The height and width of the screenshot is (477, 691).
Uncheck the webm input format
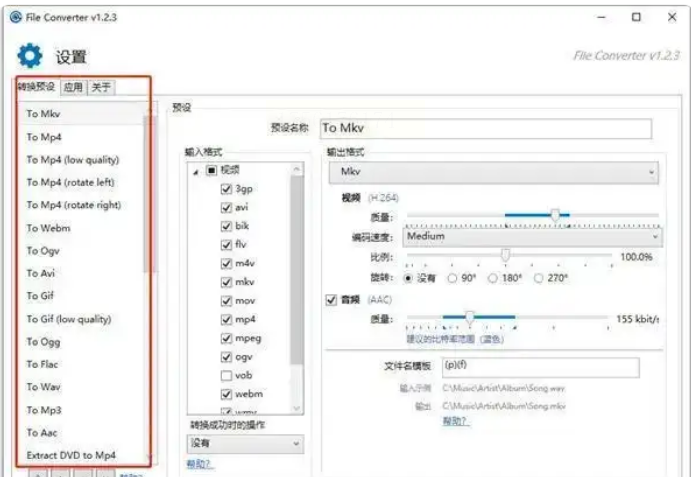tap(226, 394)
